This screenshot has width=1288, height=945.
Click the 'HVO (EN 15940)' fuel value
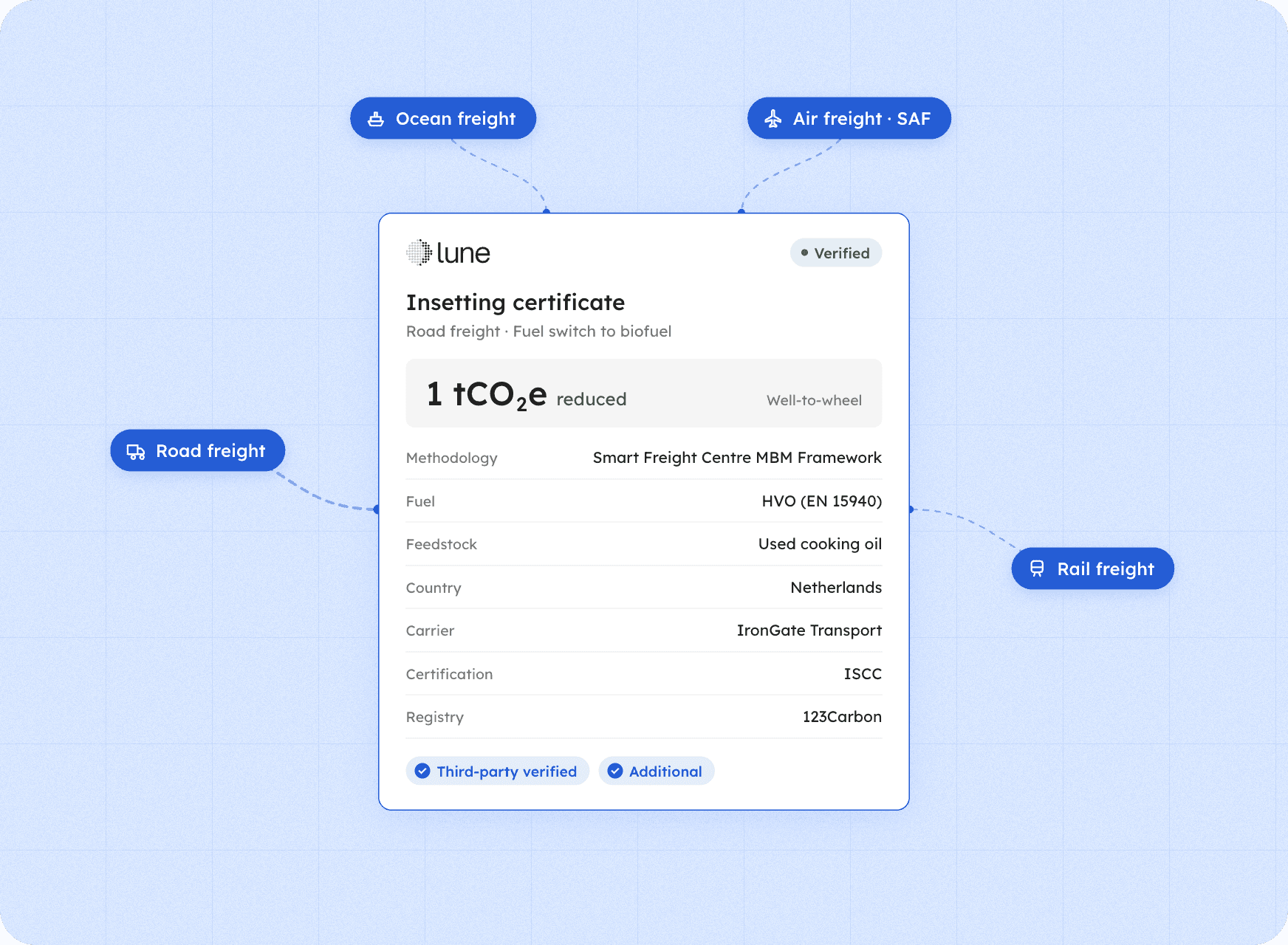[822, 501]
